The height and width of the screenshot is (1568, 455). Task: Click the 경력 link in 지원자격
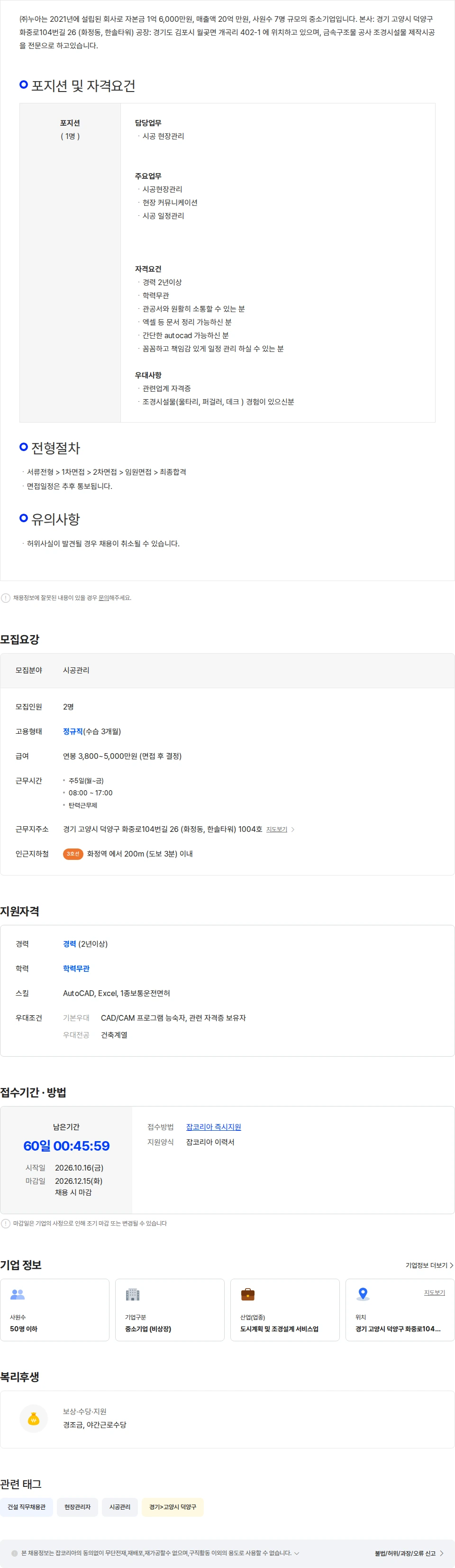pyautogui.click(x=69, y=943)
